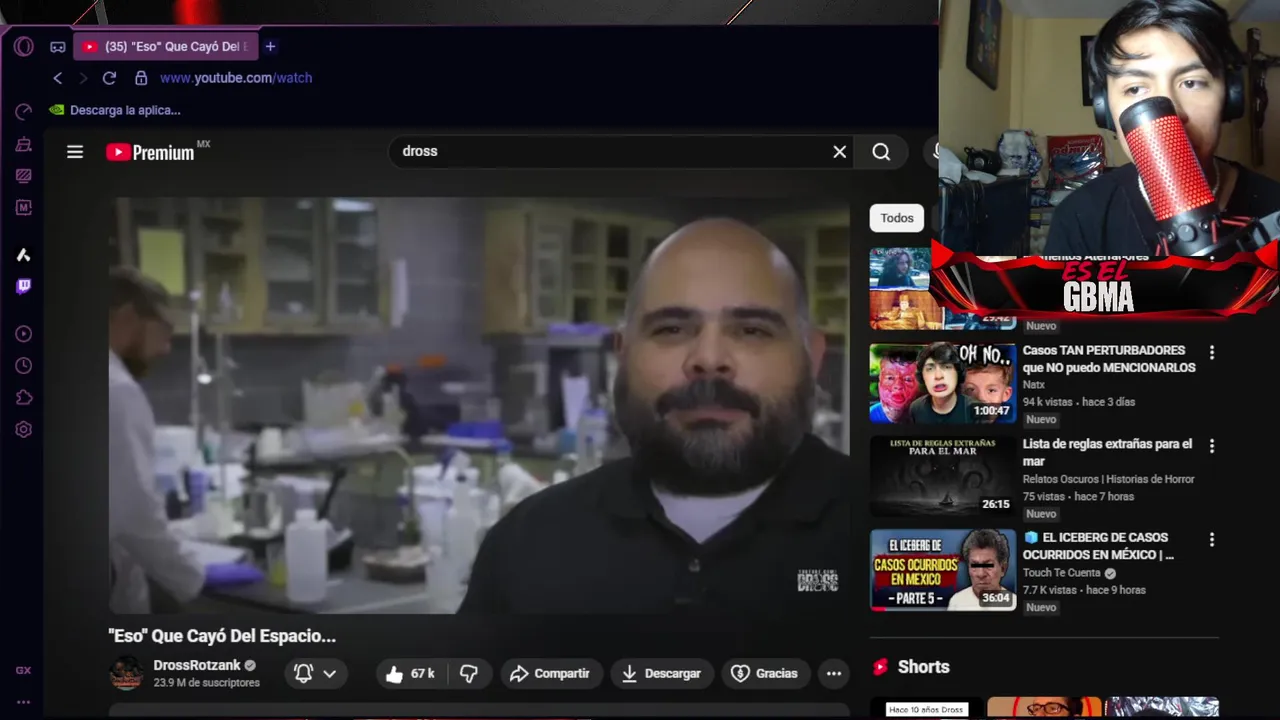Open 'Lista de reglas extrañas para el mar' title

tap(1107, 452)
